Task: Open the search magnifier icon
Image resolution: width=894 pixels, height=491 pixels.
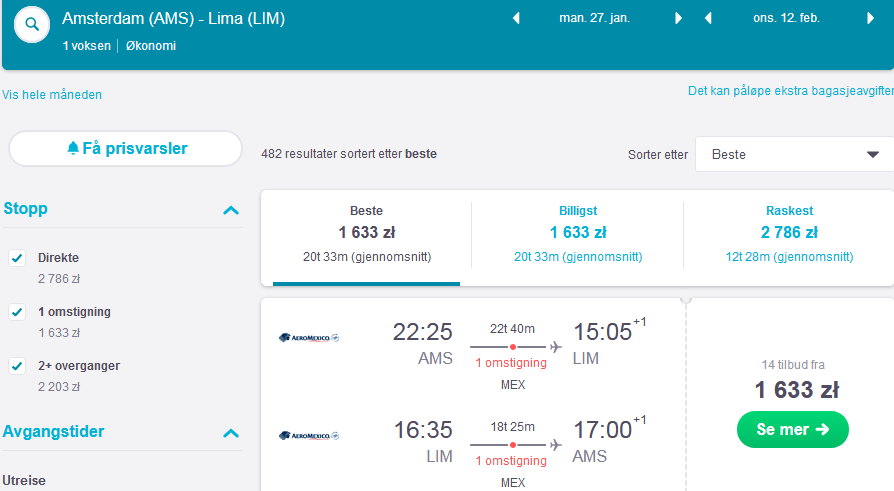Action: tap(32, 25)
